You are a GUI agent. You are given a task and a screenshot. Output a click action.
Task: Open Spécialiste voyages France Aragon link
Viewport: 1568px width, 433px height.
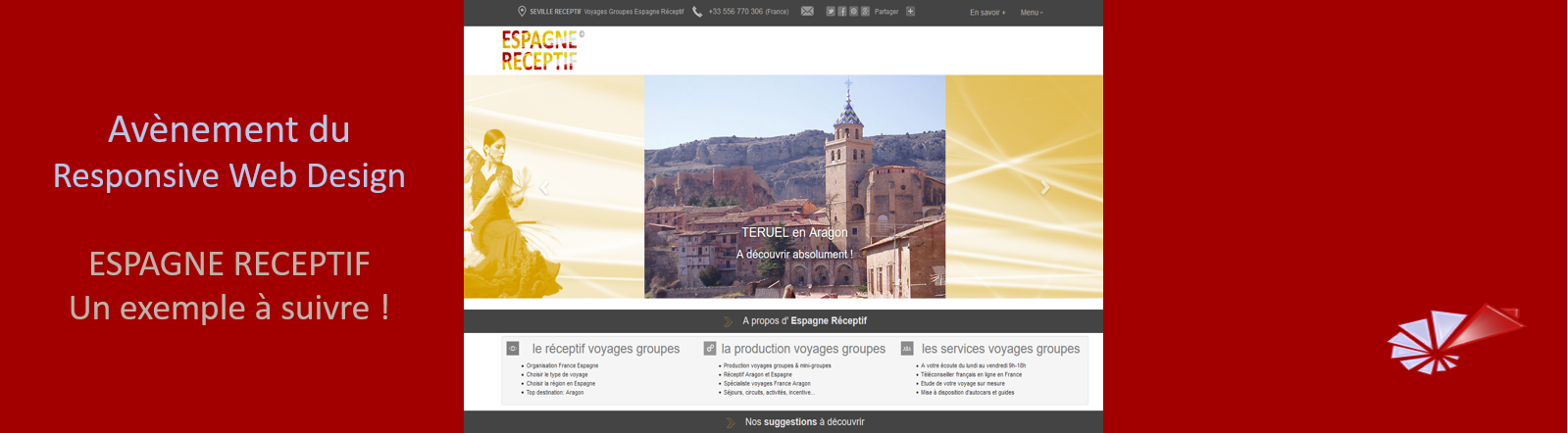pos(767,383)
